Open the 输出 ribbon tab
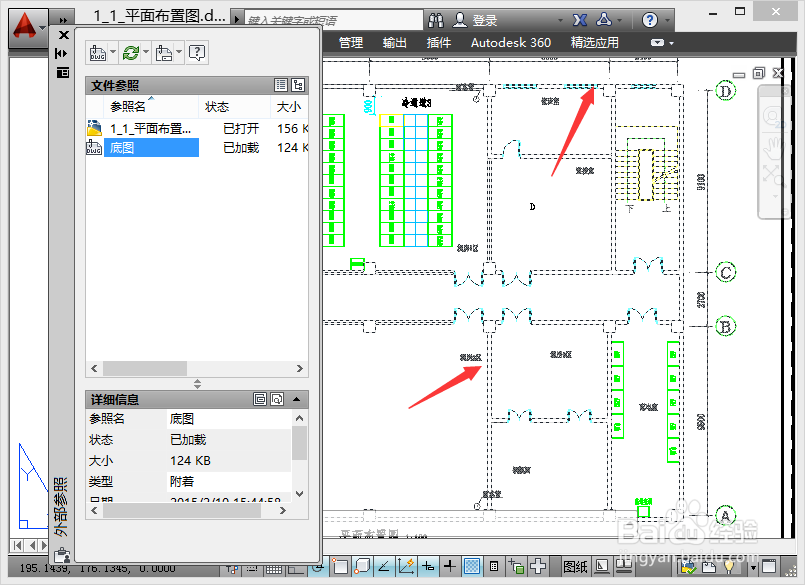This screenshot has height=585, width=805. [395, 43]
